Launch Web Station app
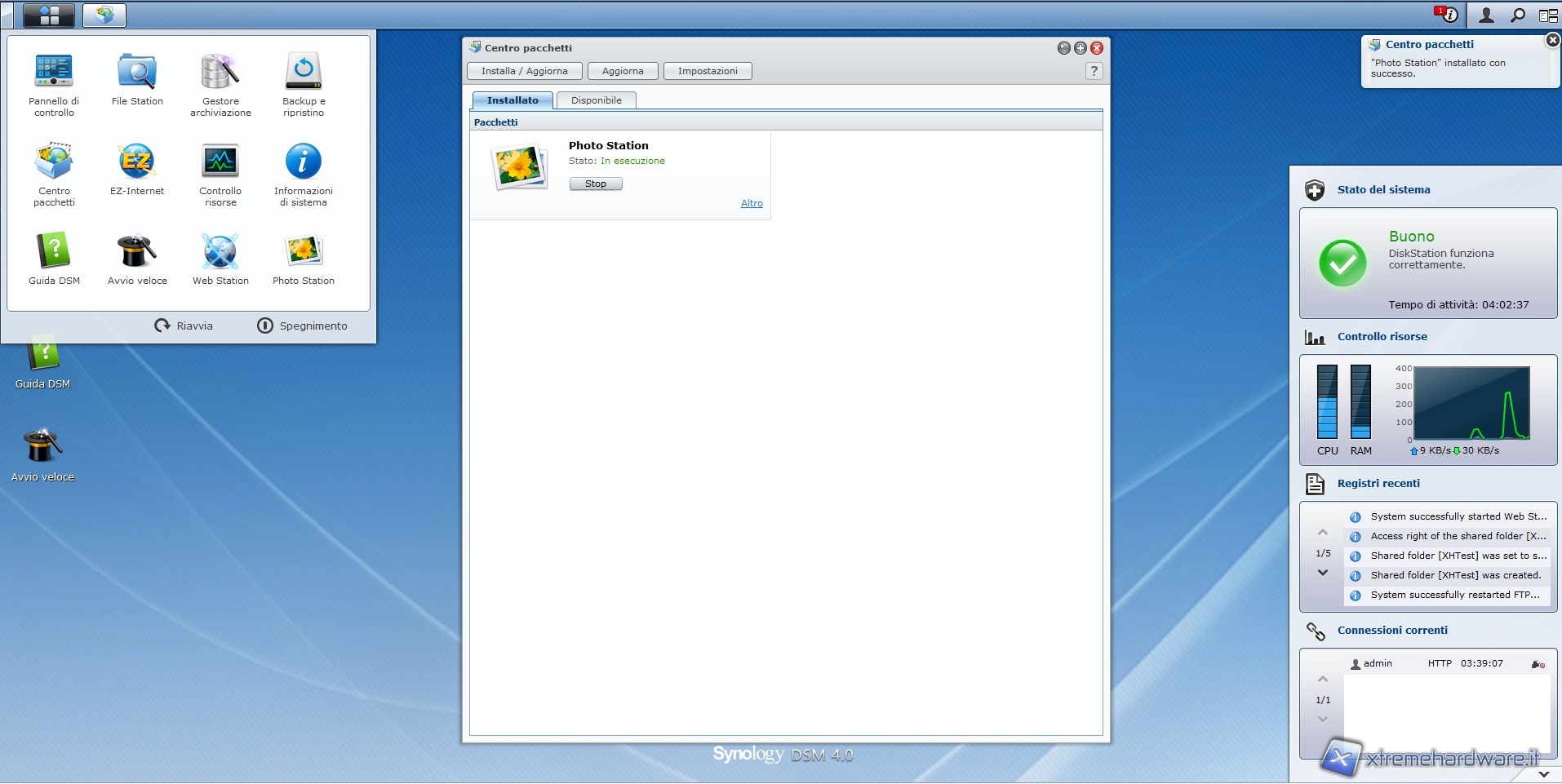 (220, 253)
